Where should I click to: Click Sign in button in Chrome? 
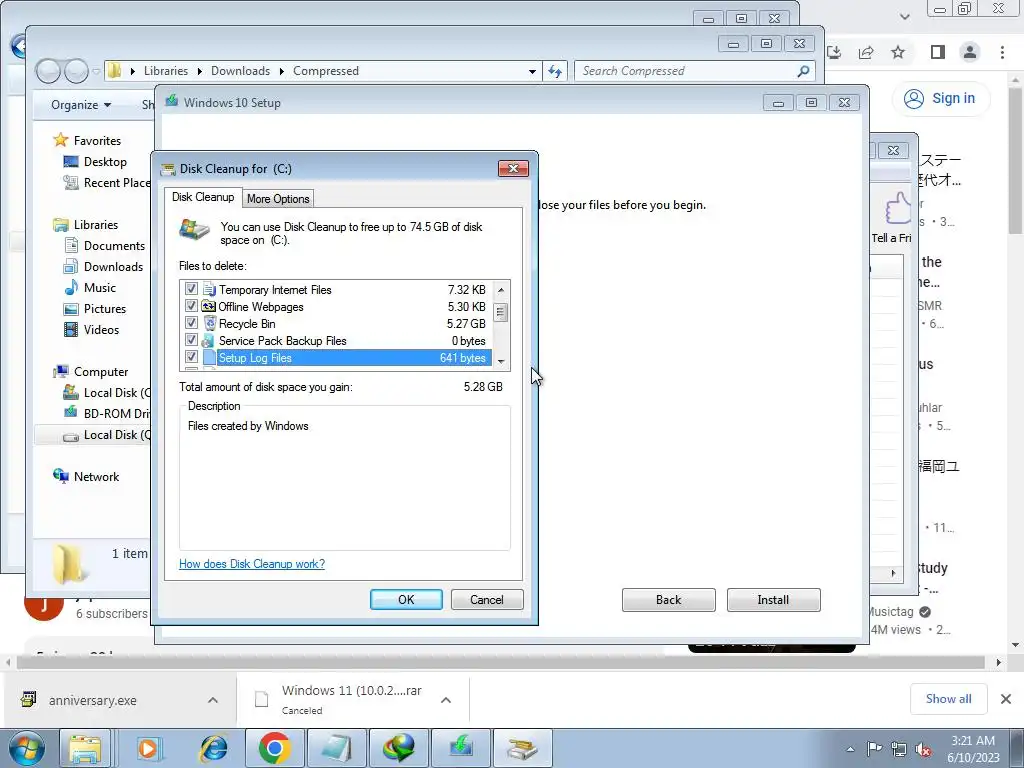tap(940, 99)
